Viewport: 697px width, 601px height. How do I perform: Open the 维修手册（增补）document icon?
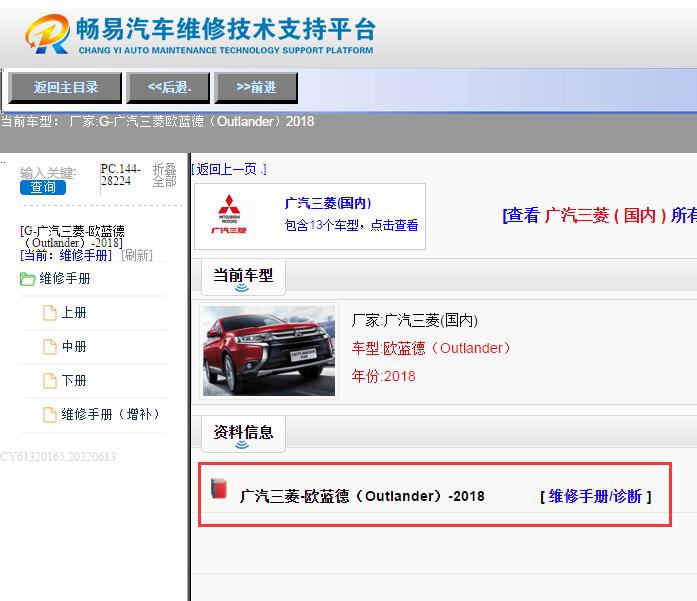point(49,415)
